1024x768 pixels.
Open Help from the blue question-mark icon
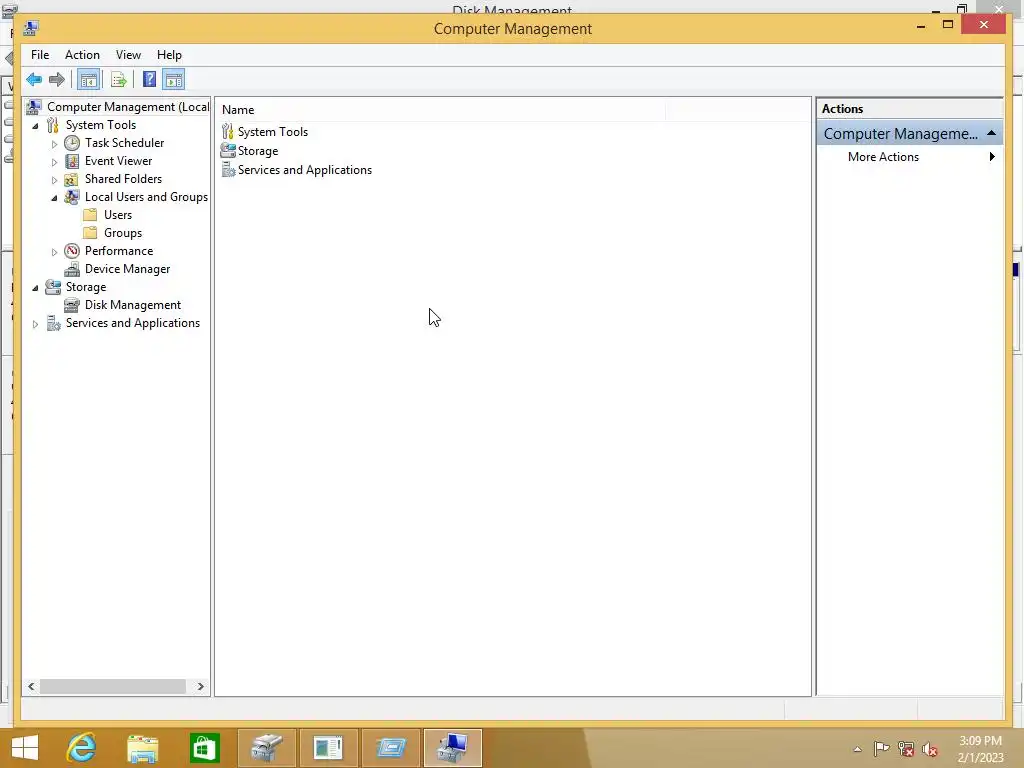click(150, 80)
